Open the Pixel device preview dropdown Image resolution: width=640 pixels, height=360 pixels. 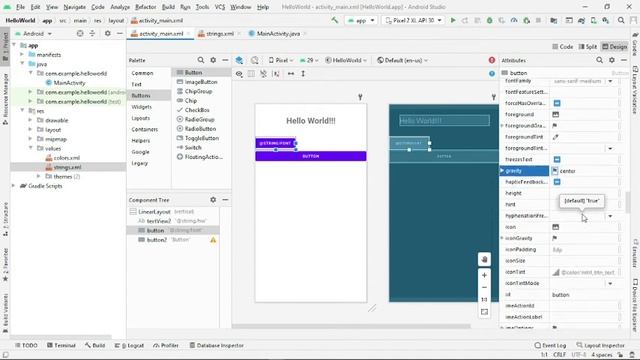pyautogui.click(x=281, y=60)
